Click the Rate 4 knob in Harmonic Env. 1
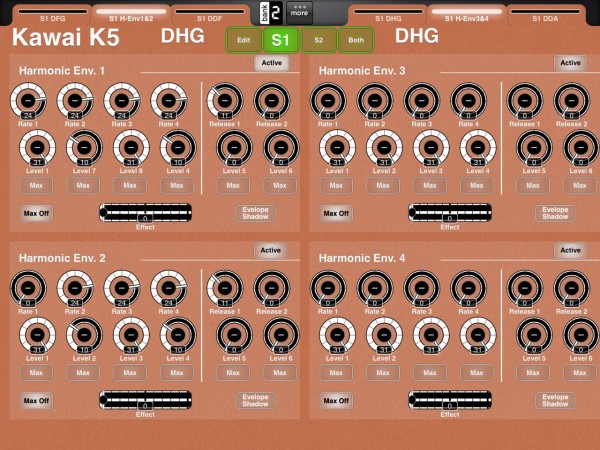The height and width of the screenshot is (450, 600). pyautogui.click(x=169, y=101)
